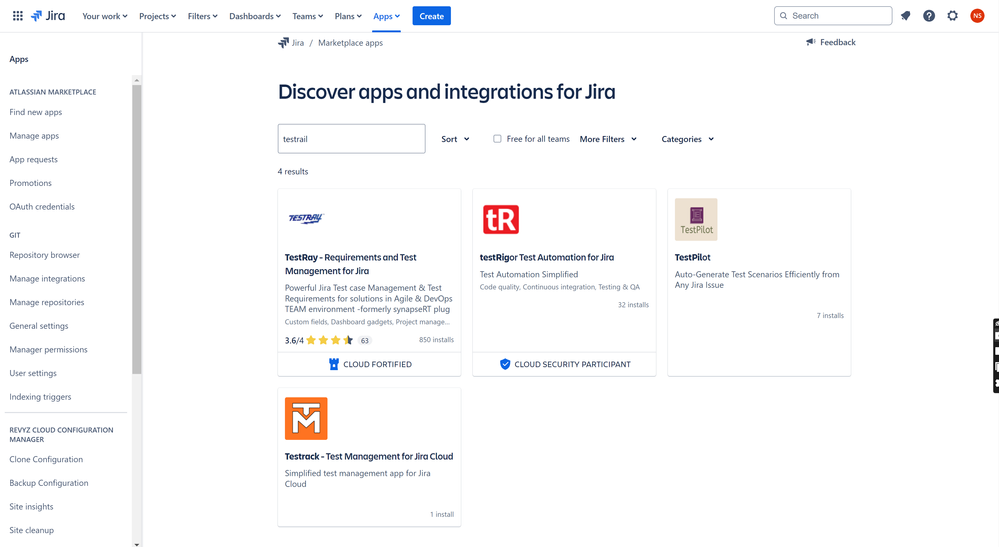
Task: Select Site insights in sidebar
Action: (31, 506)
